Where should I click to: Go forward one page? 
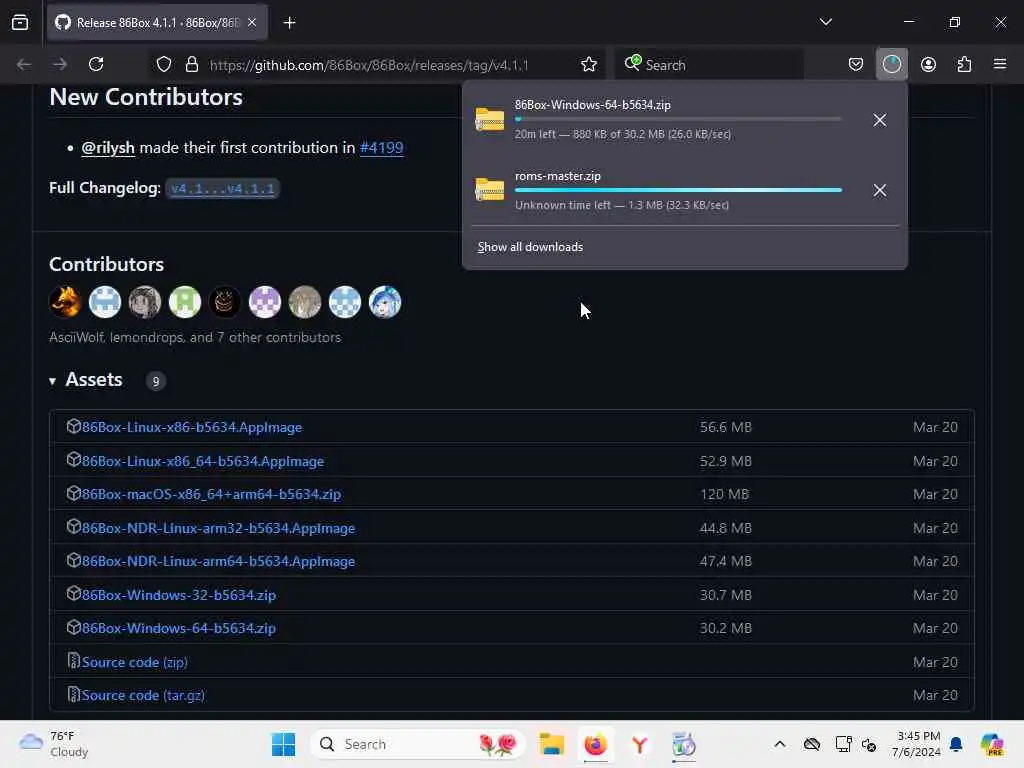(59, 65)
